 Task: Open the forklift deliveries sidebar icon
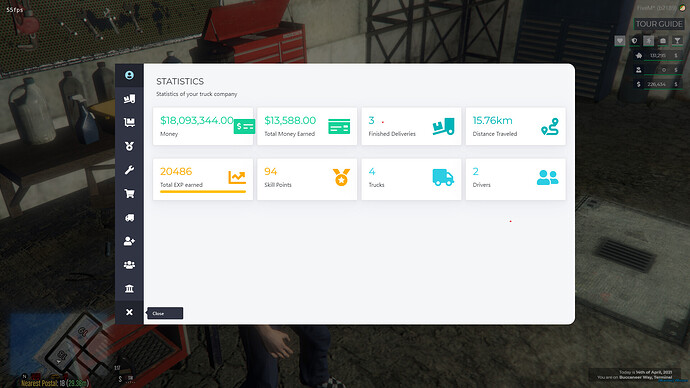pyautogui.click(x=129, y=99)
